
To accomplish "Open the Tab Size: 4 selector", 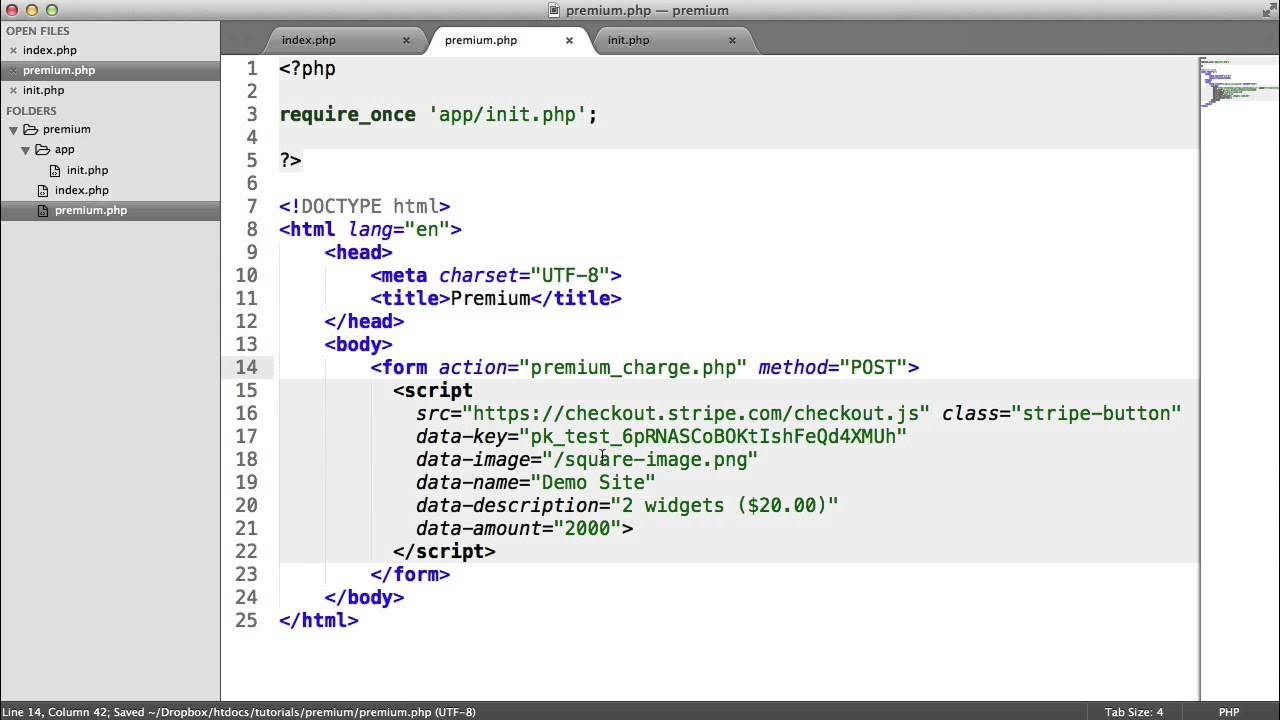I will tap(1134, 712).
